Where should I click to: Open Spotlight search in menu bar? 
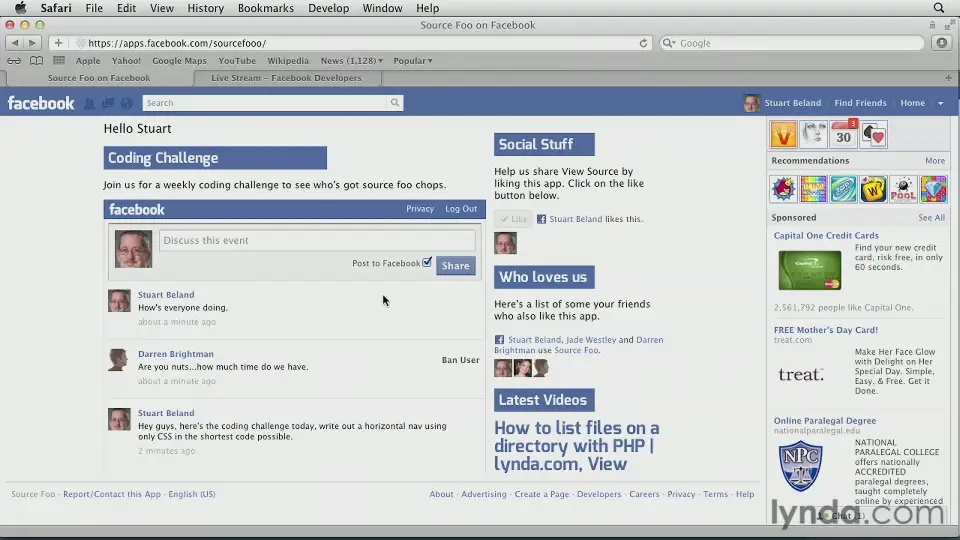click(939, 8)
